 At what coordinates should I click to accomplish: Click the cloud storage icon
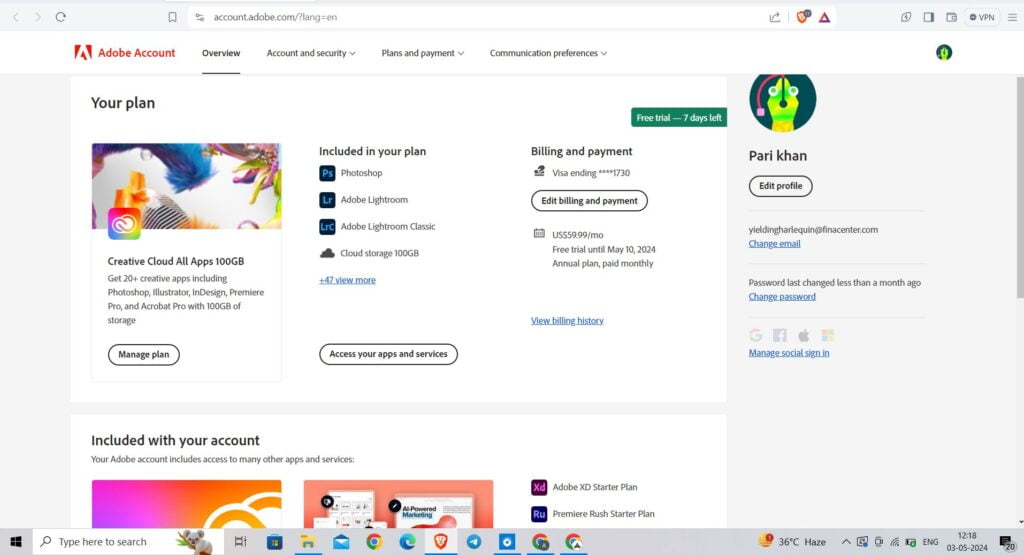327,253
